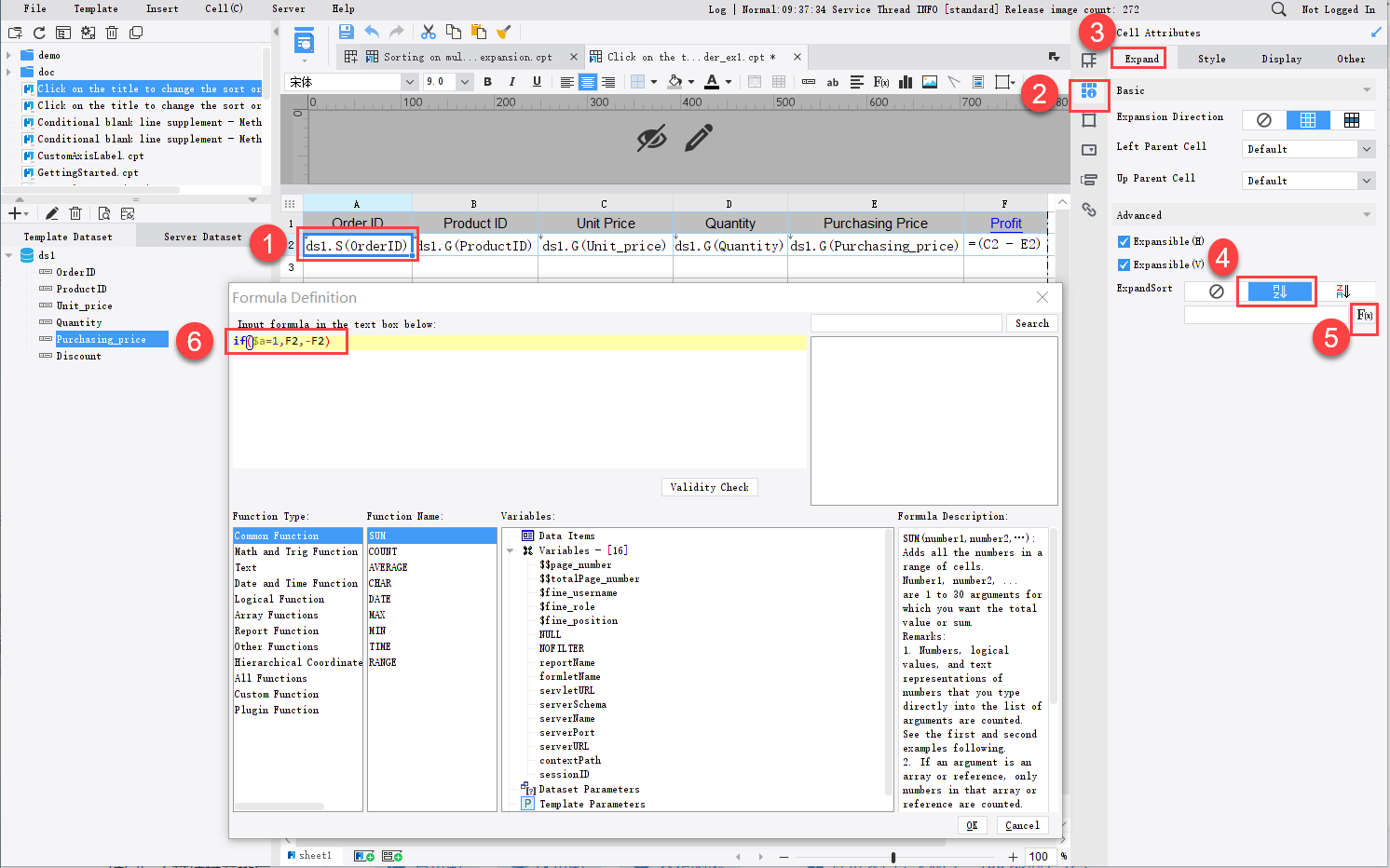Preview the dataset with the magnifier page icon

[x=103, y=213]
